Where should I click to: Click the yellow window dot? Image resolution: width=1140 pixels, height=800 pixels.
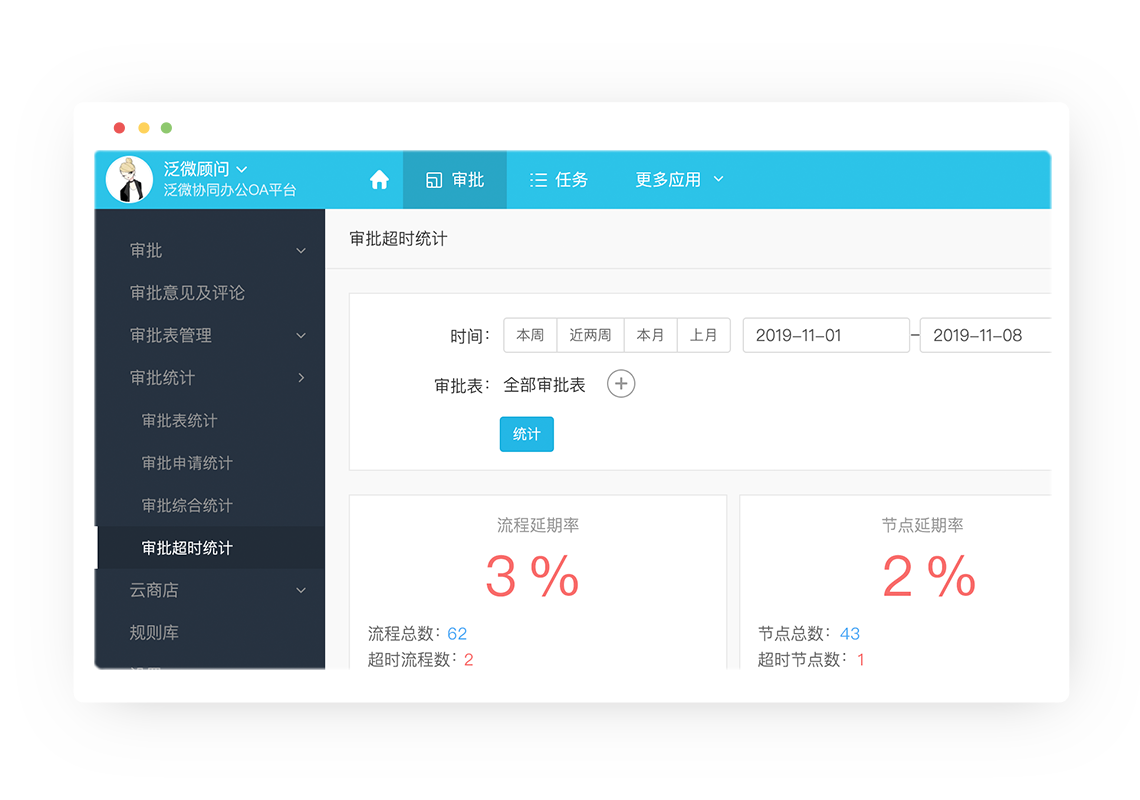pyautogui.click(x=144, y=128)
